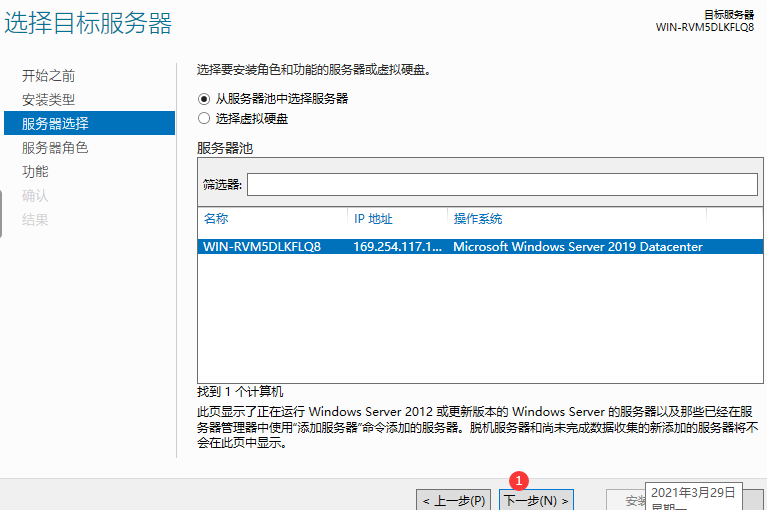The image size is (767, 510).
Task: Click the partially hidden 安装 button
Action: 627,500
